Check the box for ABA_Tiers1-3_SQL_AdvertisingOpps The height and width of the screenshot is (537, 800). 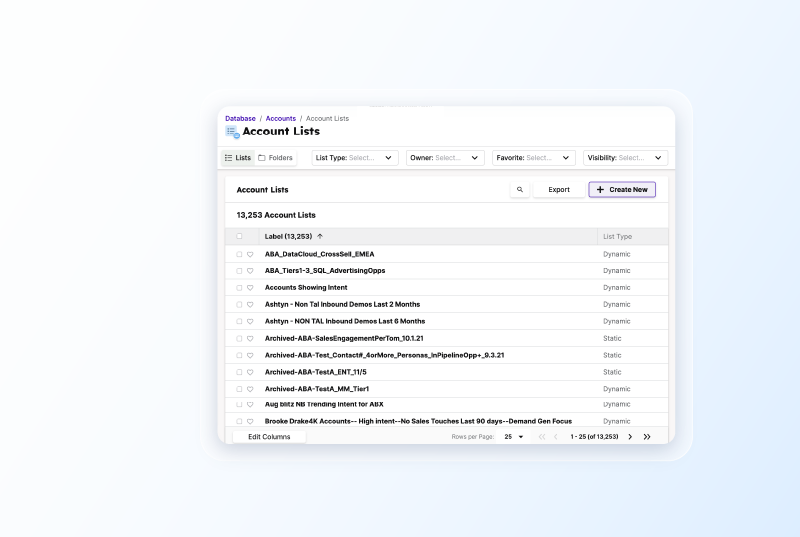[239, 271]
